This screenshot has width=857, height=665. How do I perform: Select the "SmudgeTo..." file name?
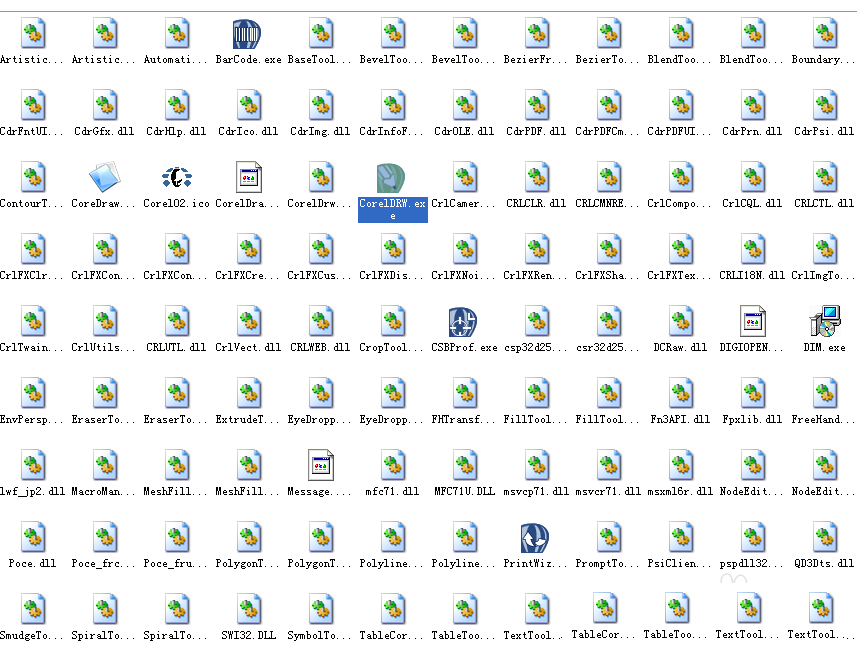[x=32, y=637]
